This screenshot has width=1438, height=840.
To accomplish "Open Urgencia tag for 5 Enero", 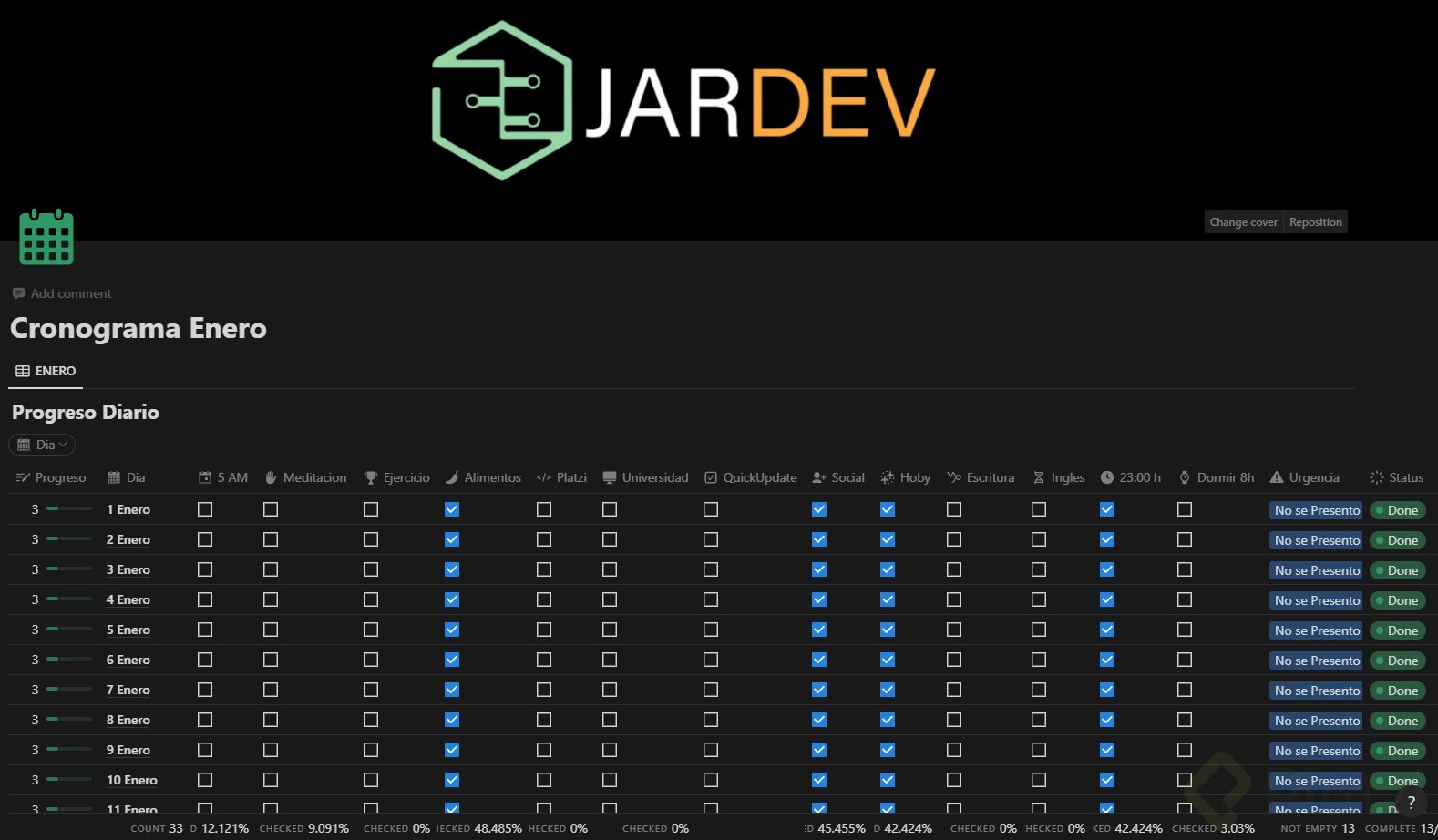I will coord(1316,630).
